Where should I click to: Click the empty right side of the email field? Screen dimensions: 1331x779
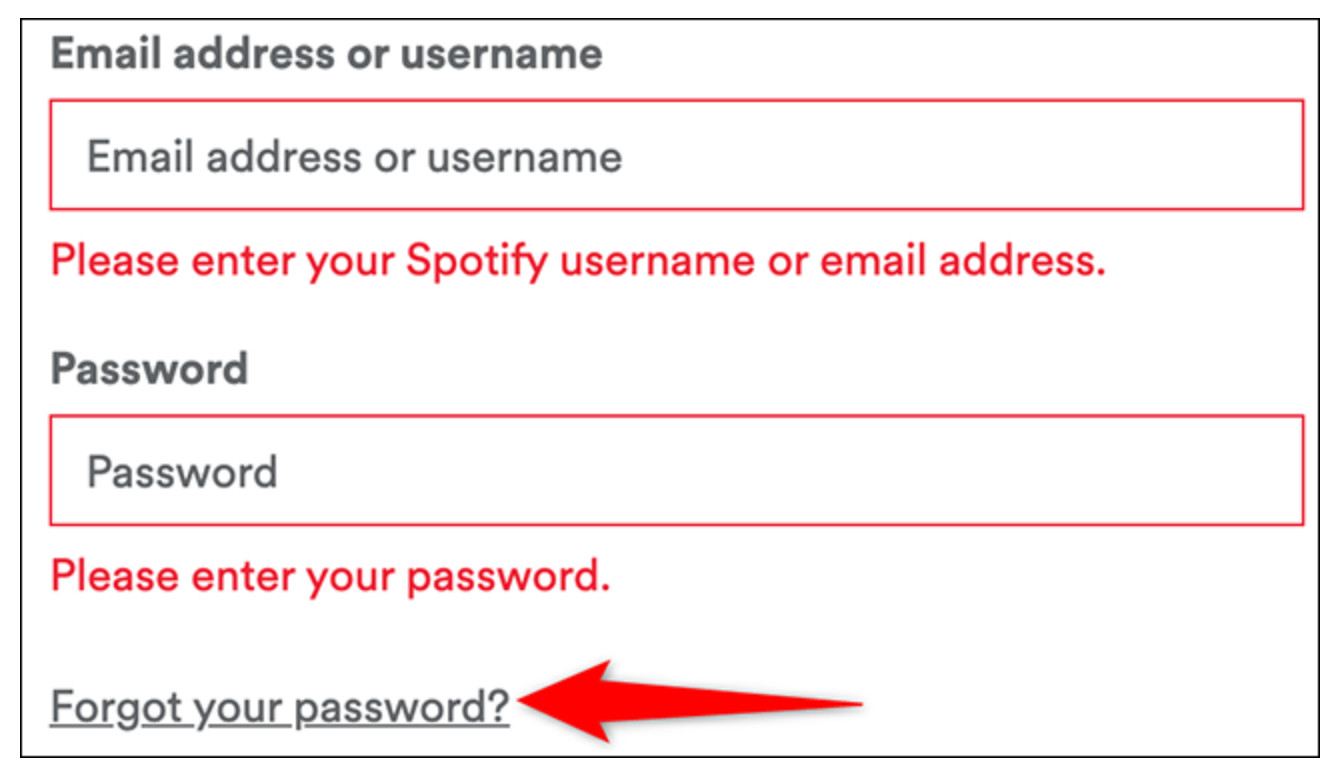pyautogui.click(x=1000, y=155)
